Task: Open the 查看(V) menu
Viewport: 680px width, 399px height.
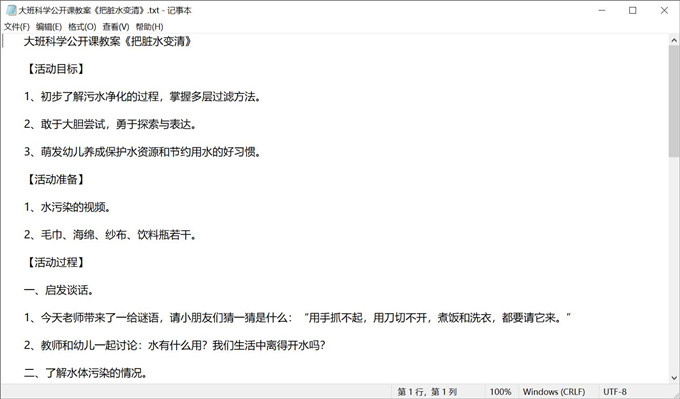Action: pyautogui.click(x=116, y=27)
